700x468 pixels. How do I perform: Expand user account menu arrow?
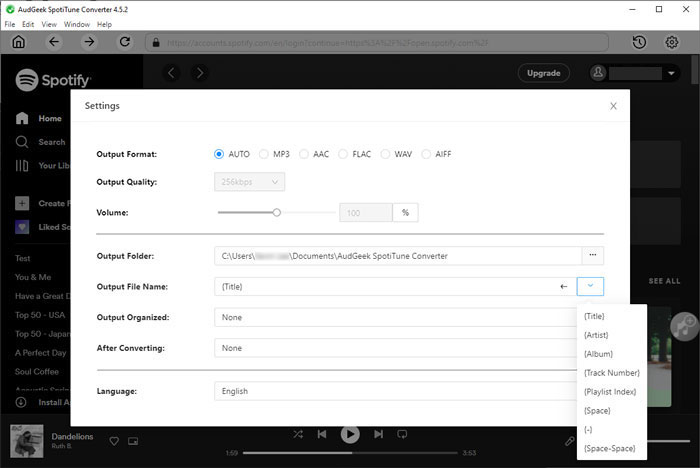tap(671, 73)
